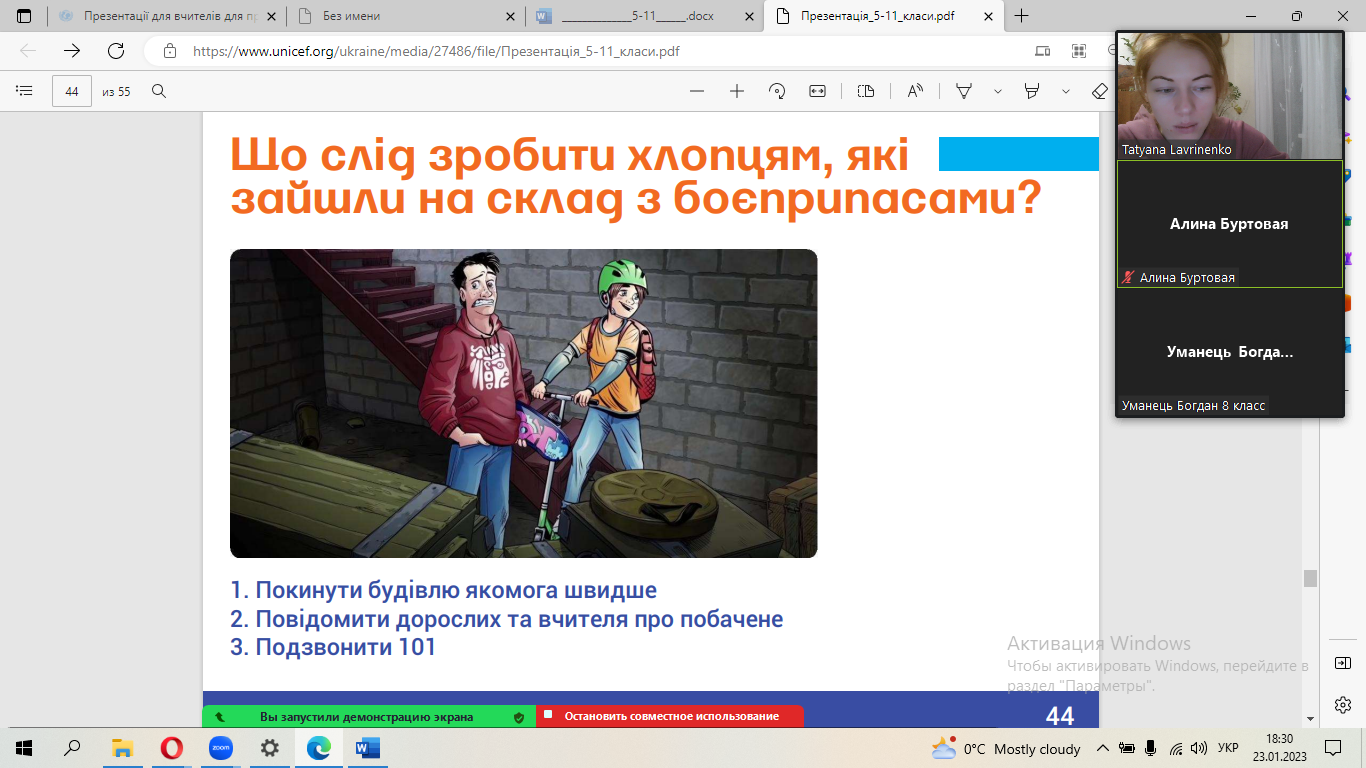Screen dimensions: 1366x768
Task: Open Word from the taskbar
Action: pyautogui.click(x=367, y=748)
